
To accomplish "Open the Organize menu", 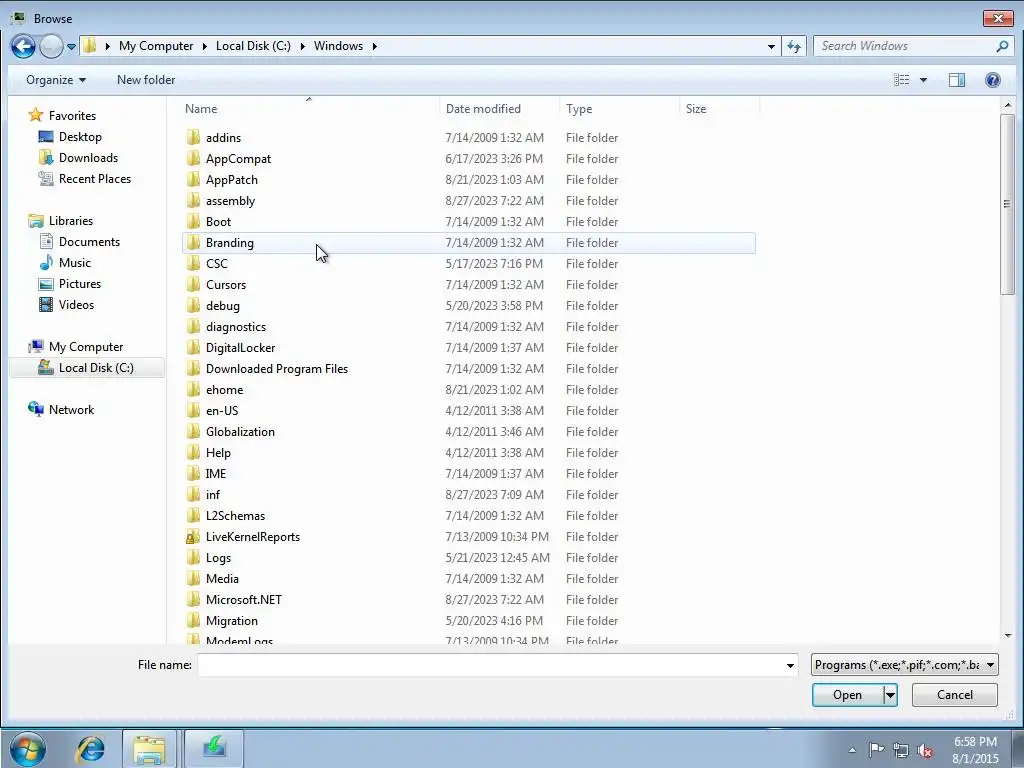I will click(x=56, y=80).
